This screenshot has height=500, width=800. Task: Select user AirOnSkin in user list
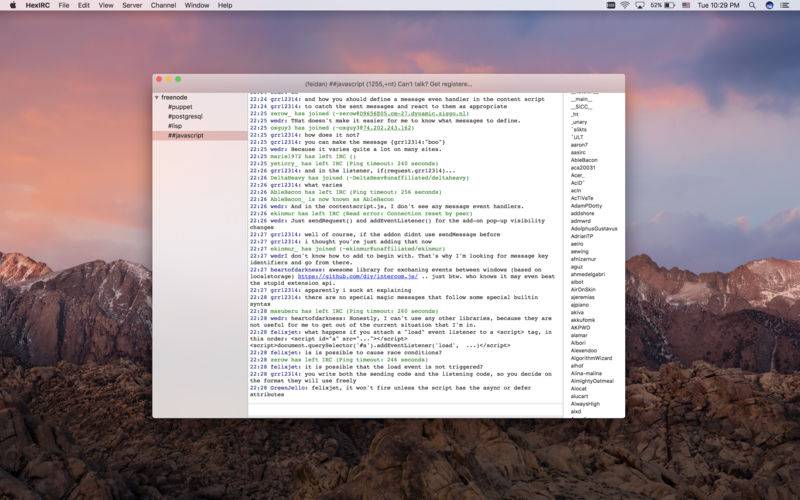click(583, 290)
